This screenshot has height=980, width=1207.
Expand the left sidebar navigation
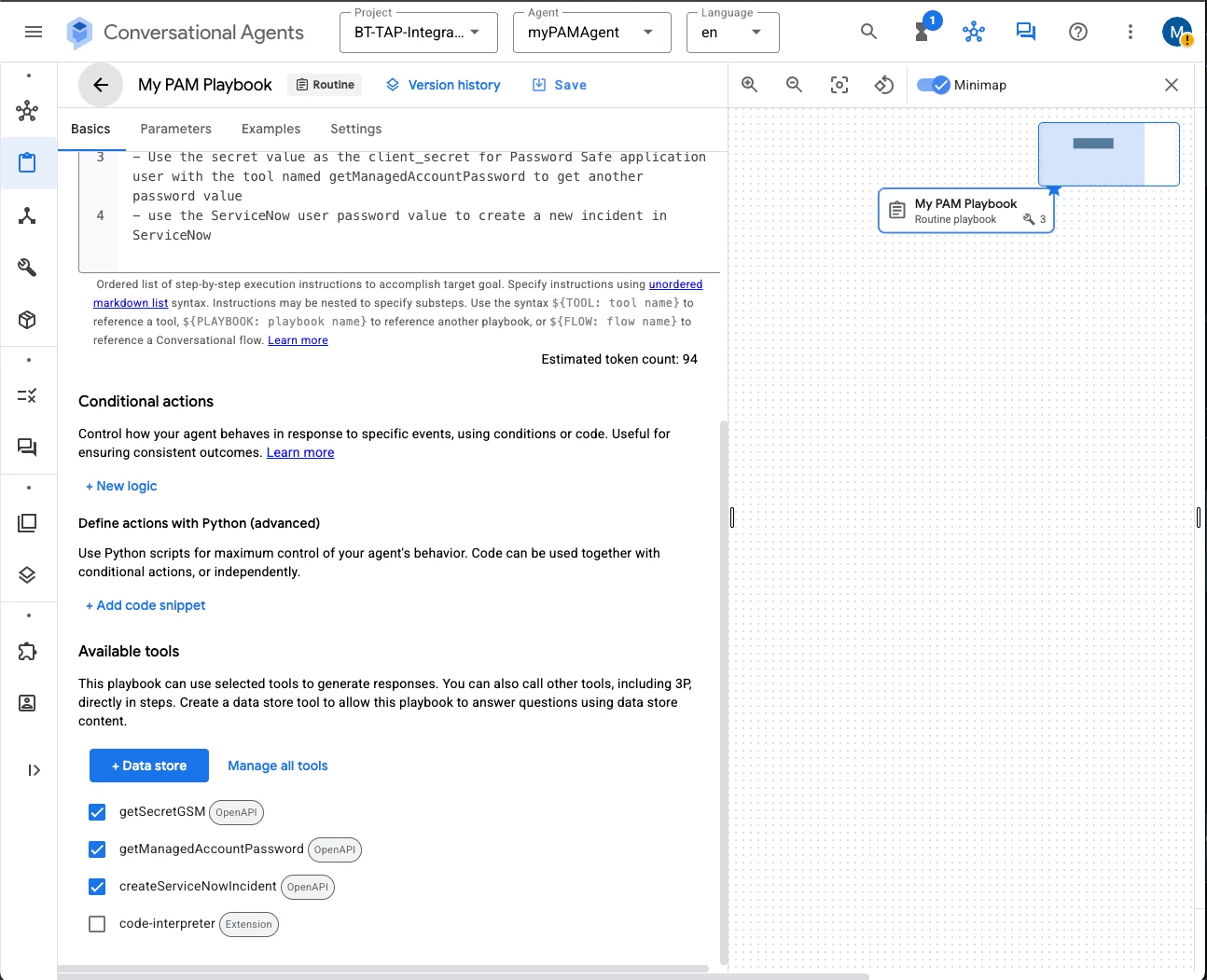[34, 770]
